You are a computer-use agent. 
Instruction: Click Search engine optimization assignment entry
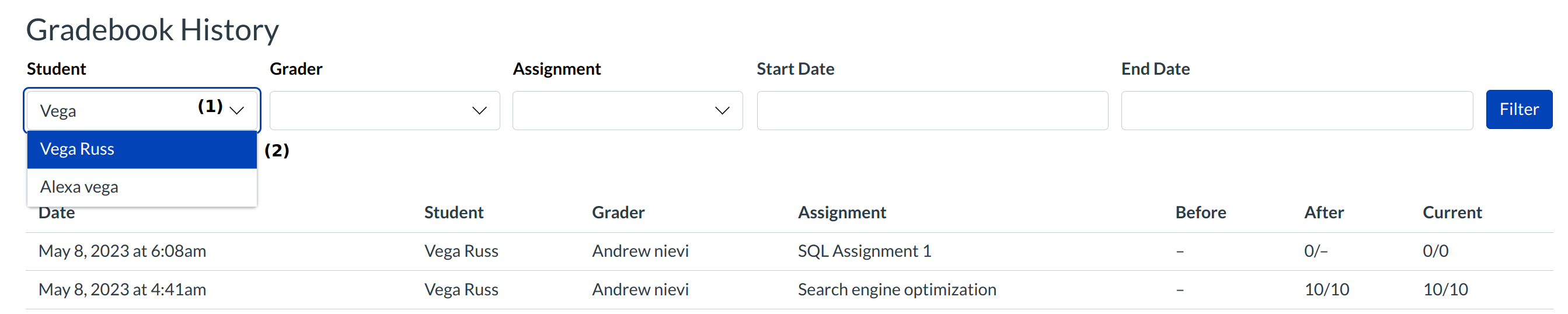tap(897, 289)
